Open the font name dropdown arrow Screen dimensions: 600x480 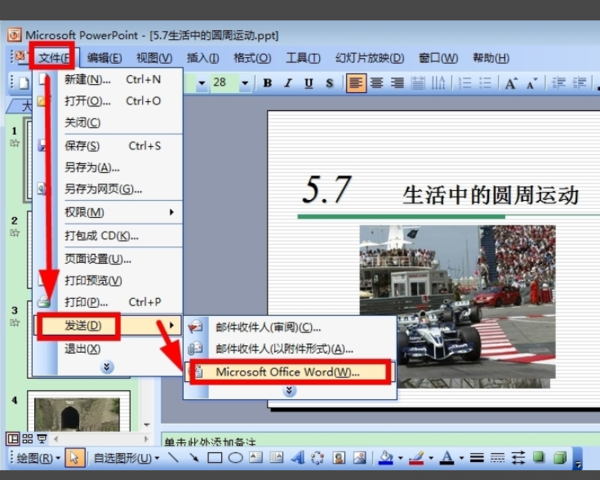tap(202, 83)
